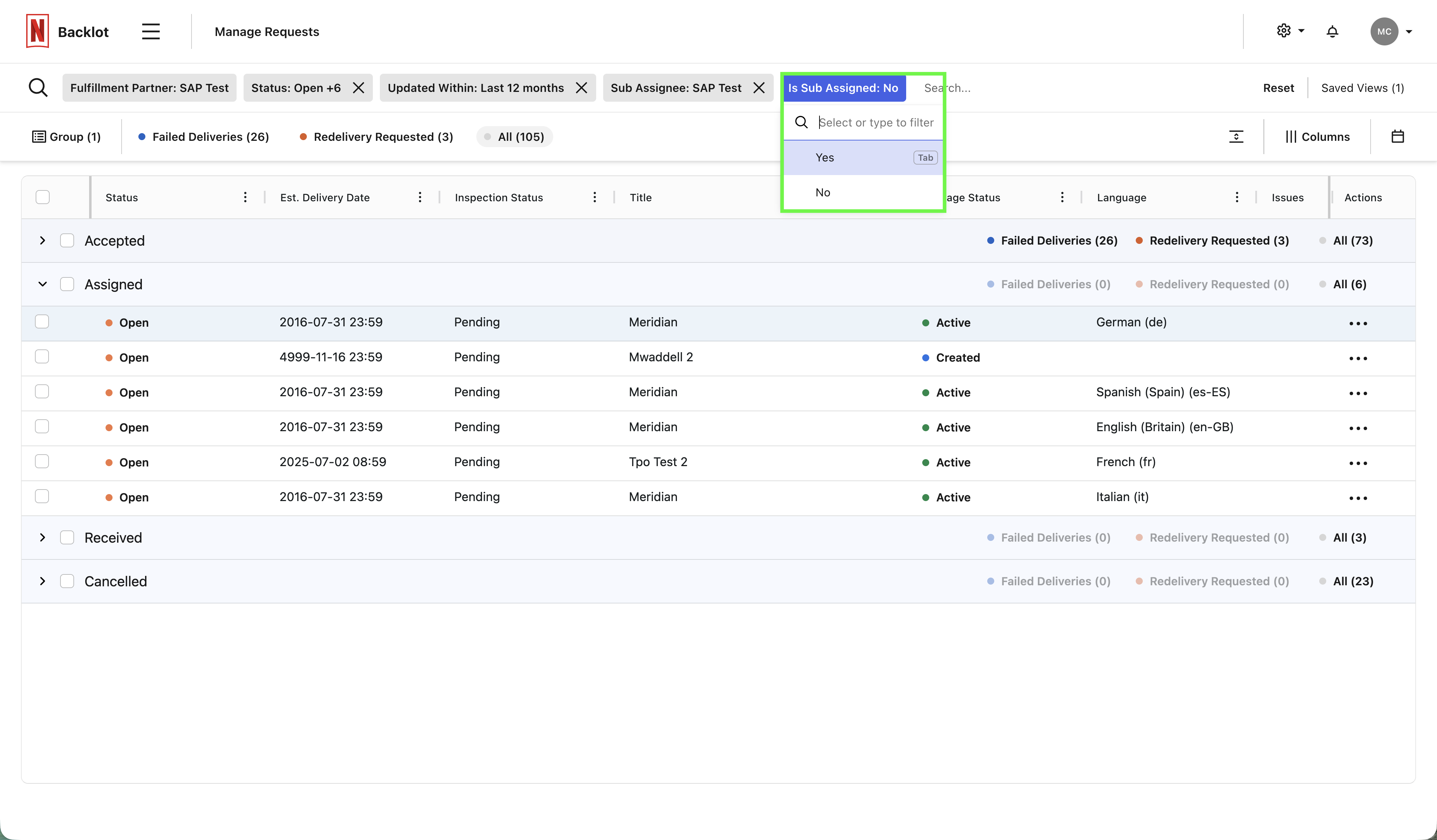Viewport: 1437px width, 840px height.
Task: Collapse the Assigned group
Action: [42, 284]
